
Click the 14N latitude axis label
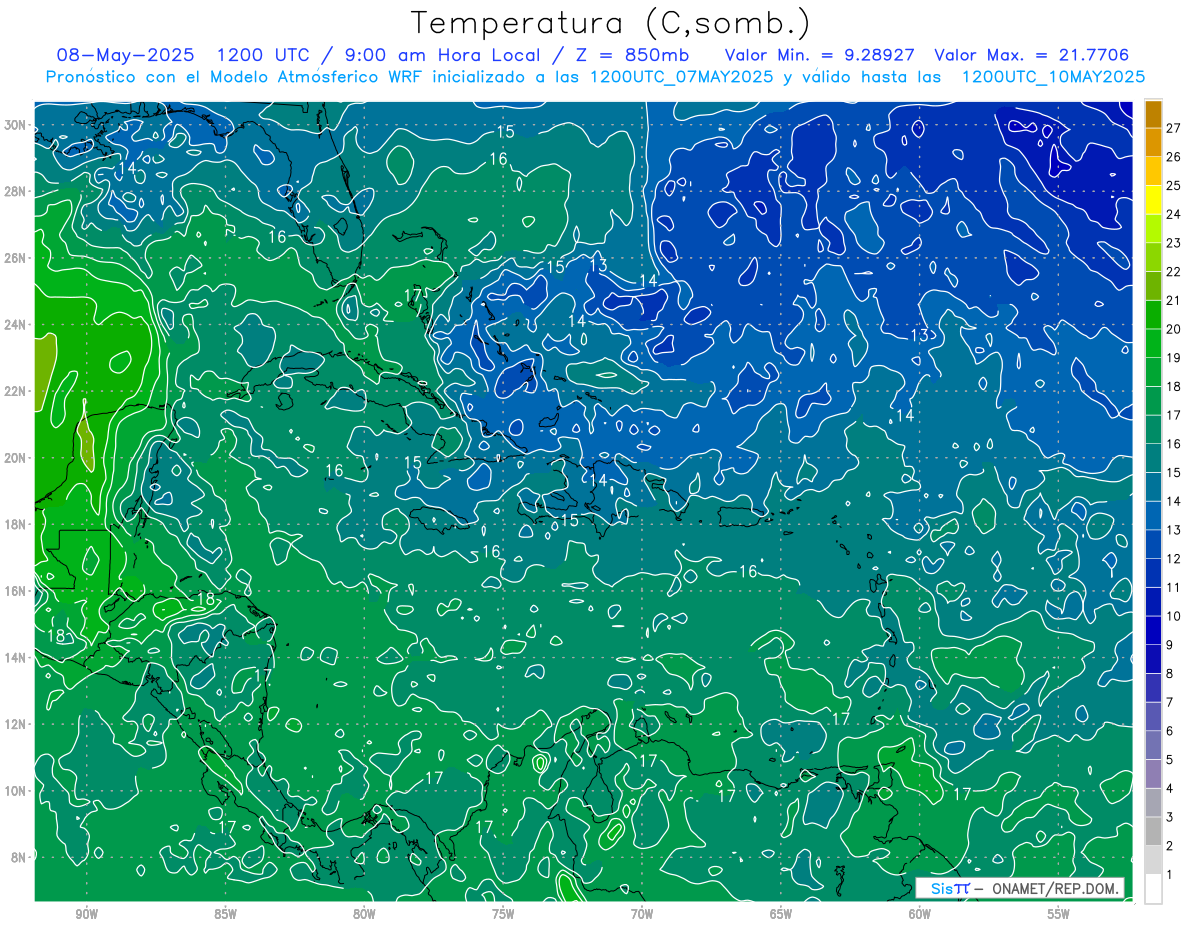point(16,657)
